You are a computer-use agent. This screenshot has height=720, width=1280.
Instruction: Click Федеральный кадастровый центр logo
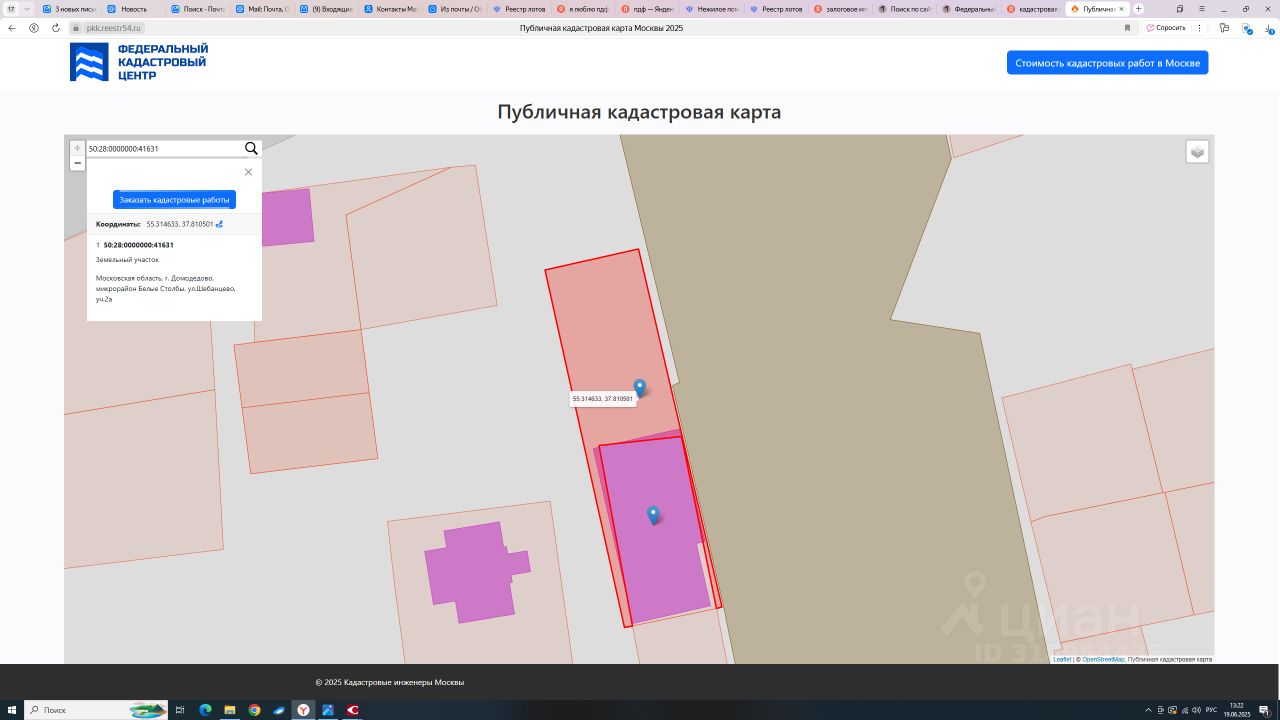coord(139,62)
